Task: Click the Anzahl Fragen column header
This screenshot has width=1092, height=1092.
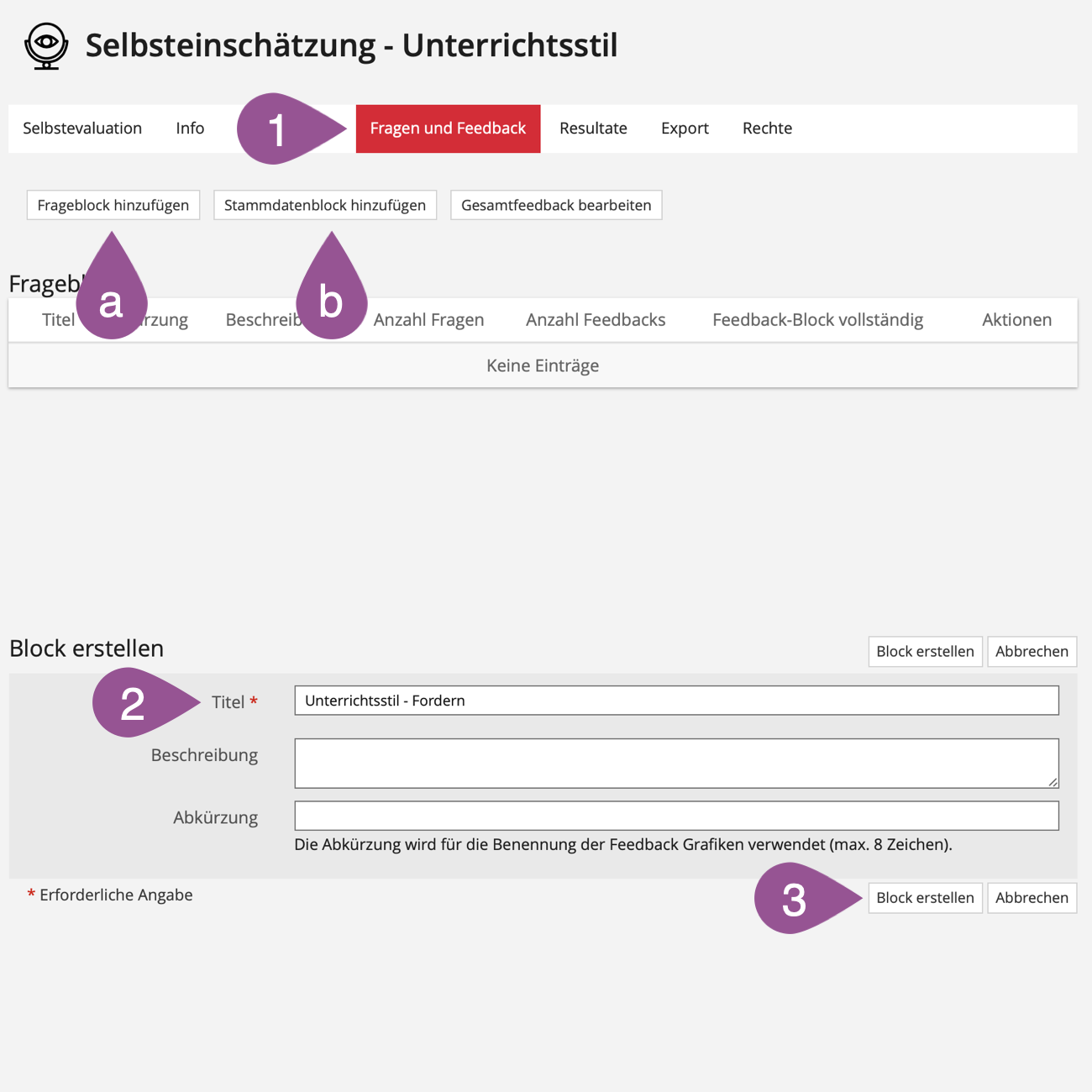Action: pyautogui.click(x=428, y=320)
